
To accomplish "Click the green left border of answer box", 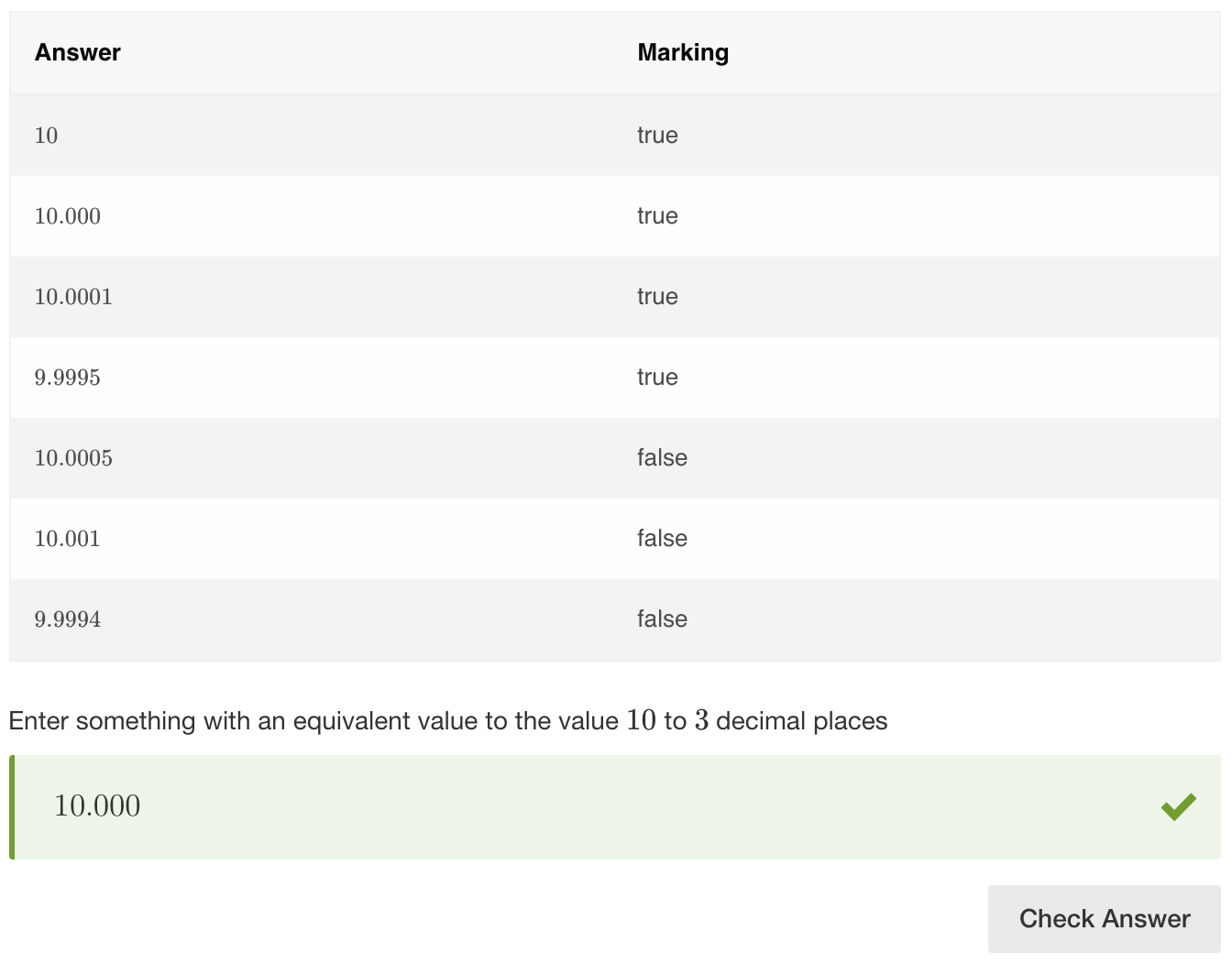I will pos(11,806).
